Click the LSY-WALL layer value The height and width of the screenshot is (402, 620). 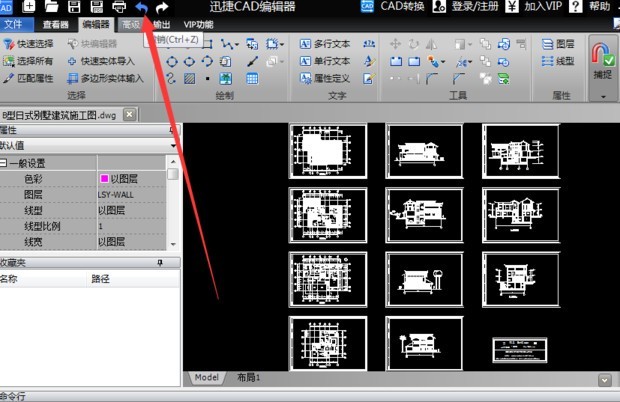[115, 194]
